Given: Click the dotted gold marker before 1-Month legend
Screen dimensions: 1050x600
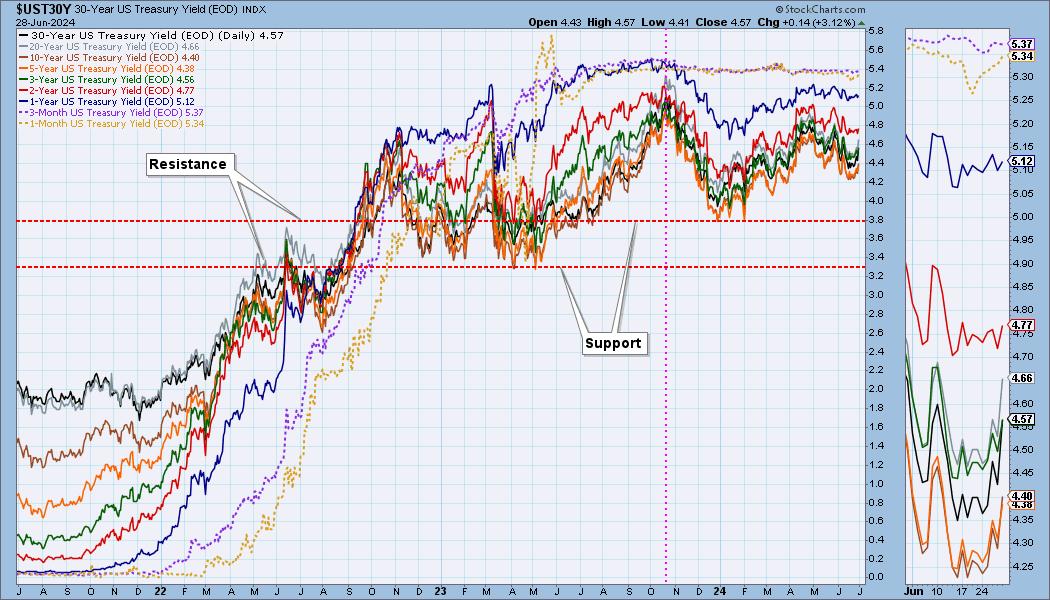Looking at the screenshot, I should point(24,123).
